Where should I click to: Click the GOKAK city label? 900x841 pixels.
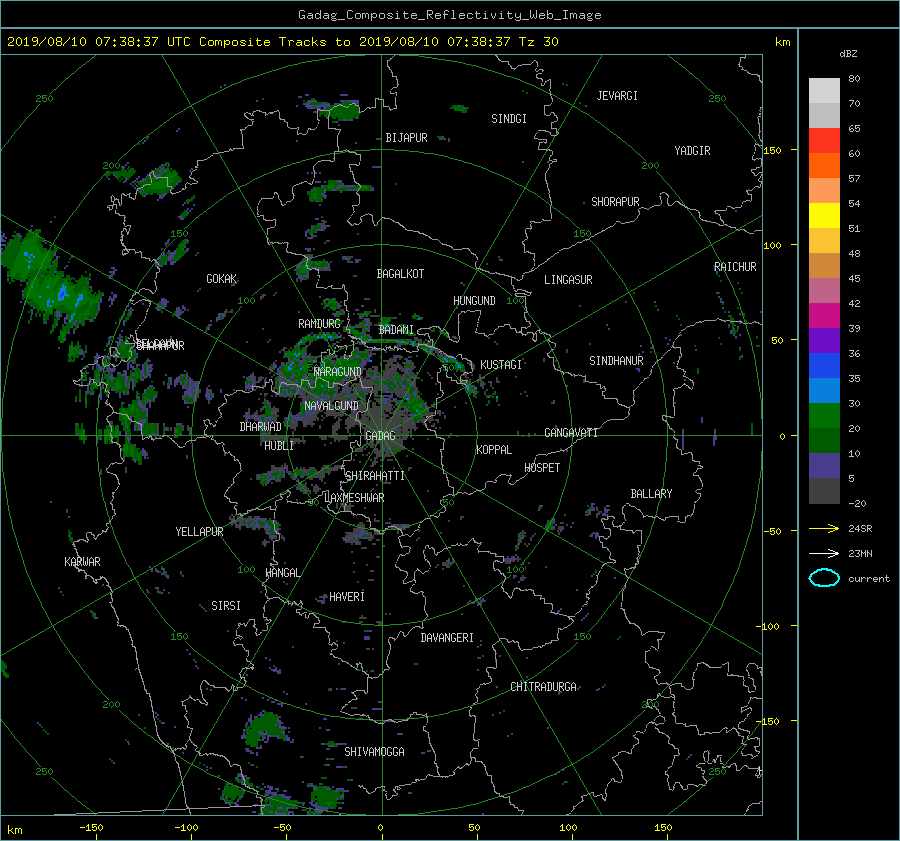(x=222, y=279)
